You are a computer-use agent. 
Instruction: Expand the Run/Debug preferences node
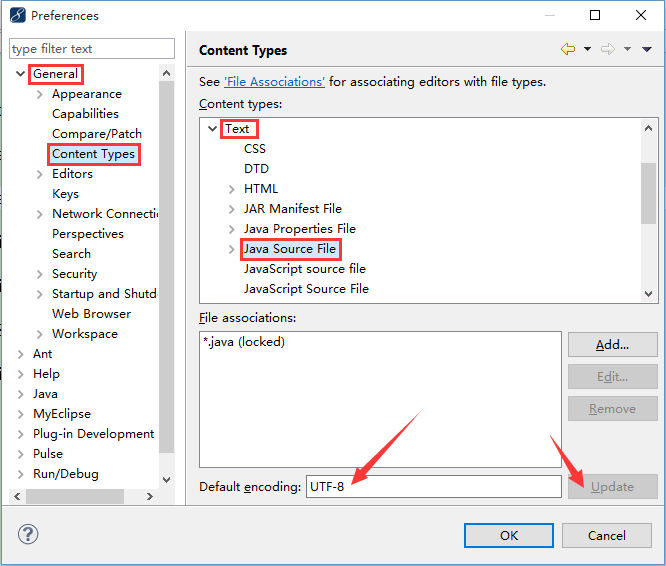pos(20,474)
